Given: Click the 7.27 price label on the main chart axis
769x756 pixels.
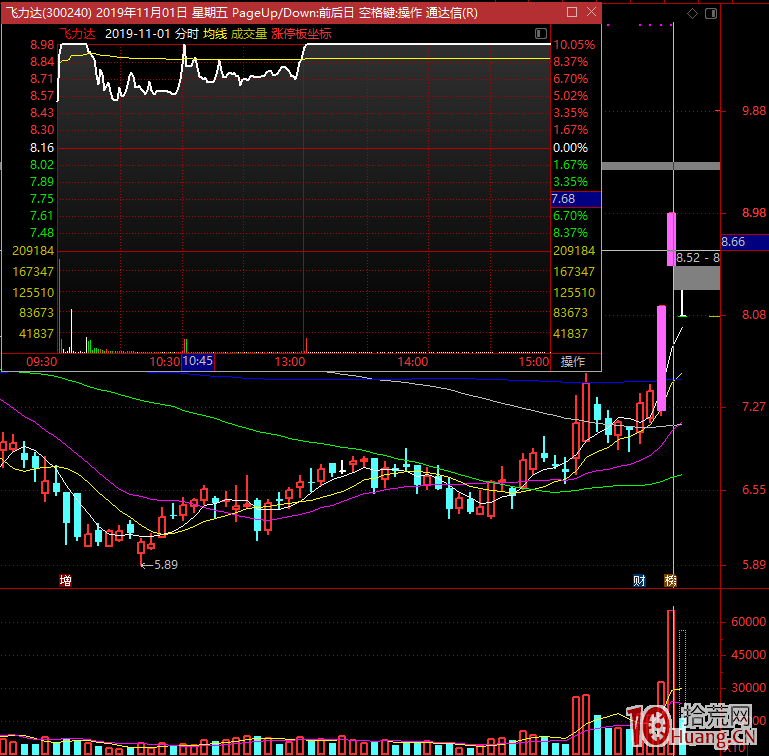Looking at the screenshot, I should [x=754, y=407].
